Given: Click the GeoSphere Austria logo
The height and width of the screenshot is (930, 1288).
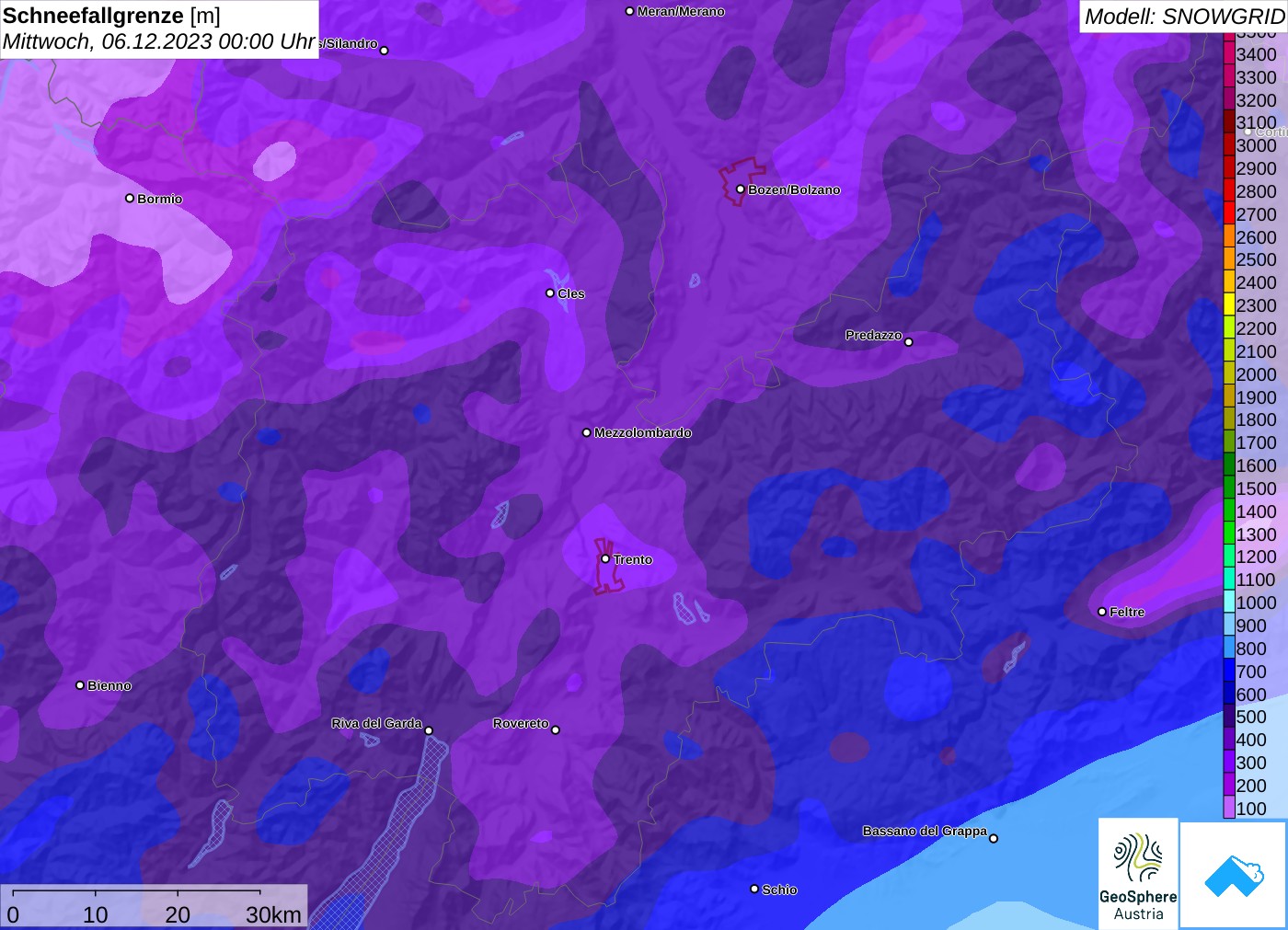Looking at the screenshot, I should (1138, 873).
